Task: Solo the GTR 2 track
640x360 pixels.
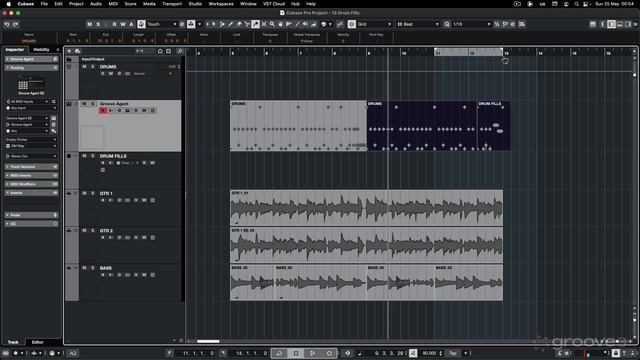Action: click(x=93, y=231)
